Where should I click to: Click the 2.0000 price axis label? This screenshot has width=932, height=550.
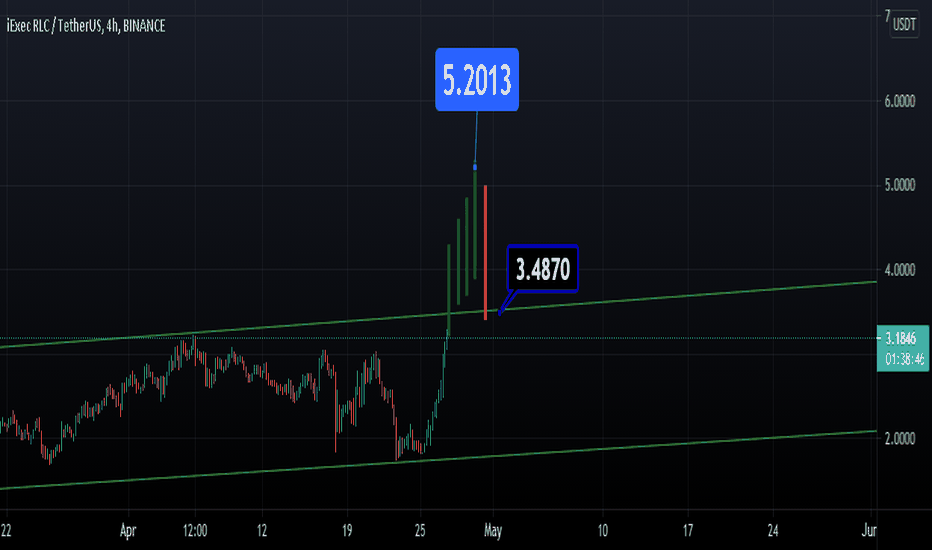click(x=899, y=439)
